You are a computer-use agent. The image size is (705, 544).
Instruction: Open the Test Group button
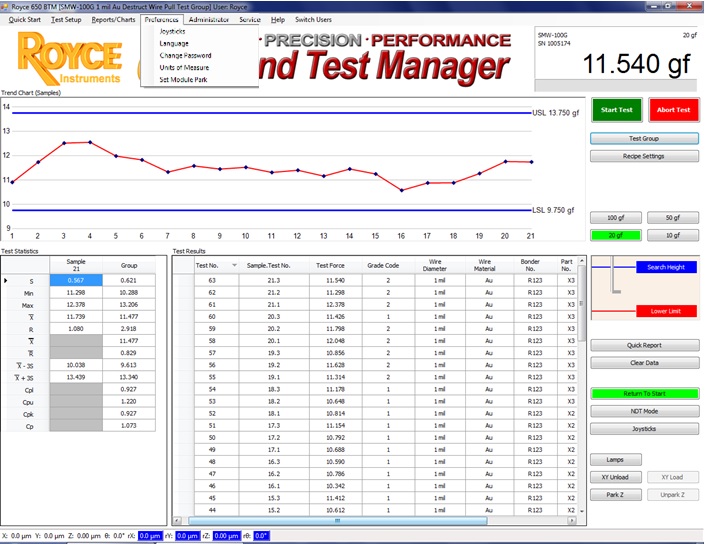(x=644, y=138)
